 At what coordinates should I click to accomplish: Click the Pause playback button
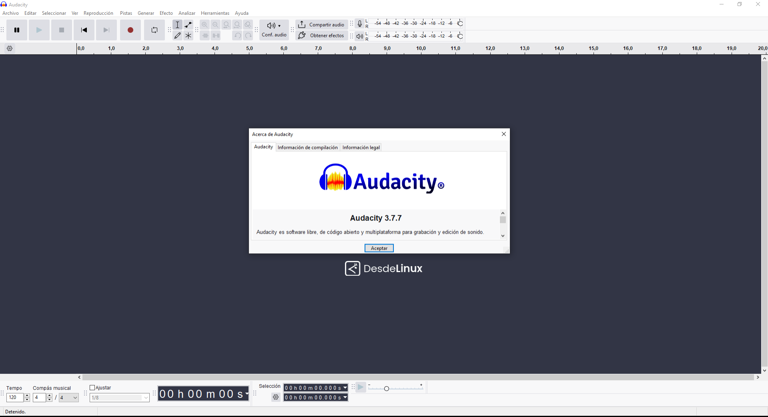click(x=17, y=30)
